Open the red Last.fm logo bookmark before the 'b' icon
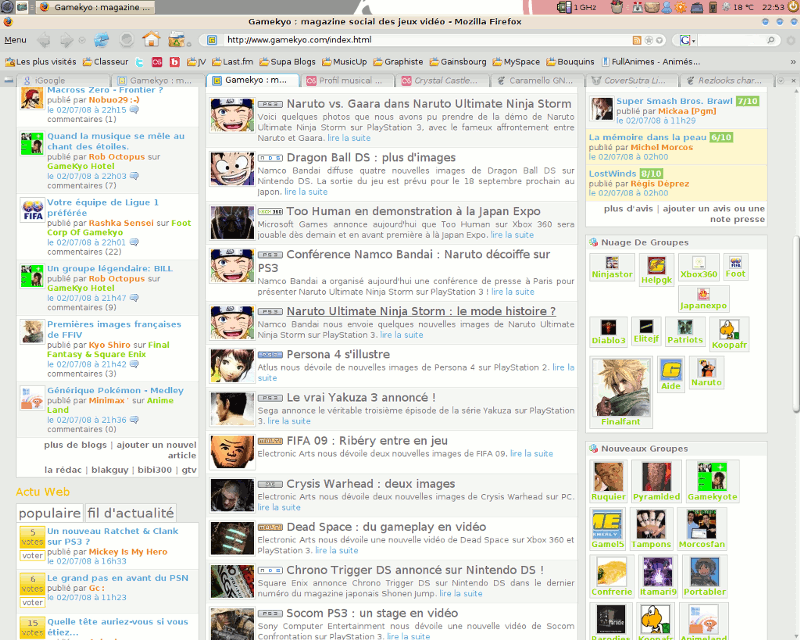This screenshot has width=800, height=640. tap(157, 62)
